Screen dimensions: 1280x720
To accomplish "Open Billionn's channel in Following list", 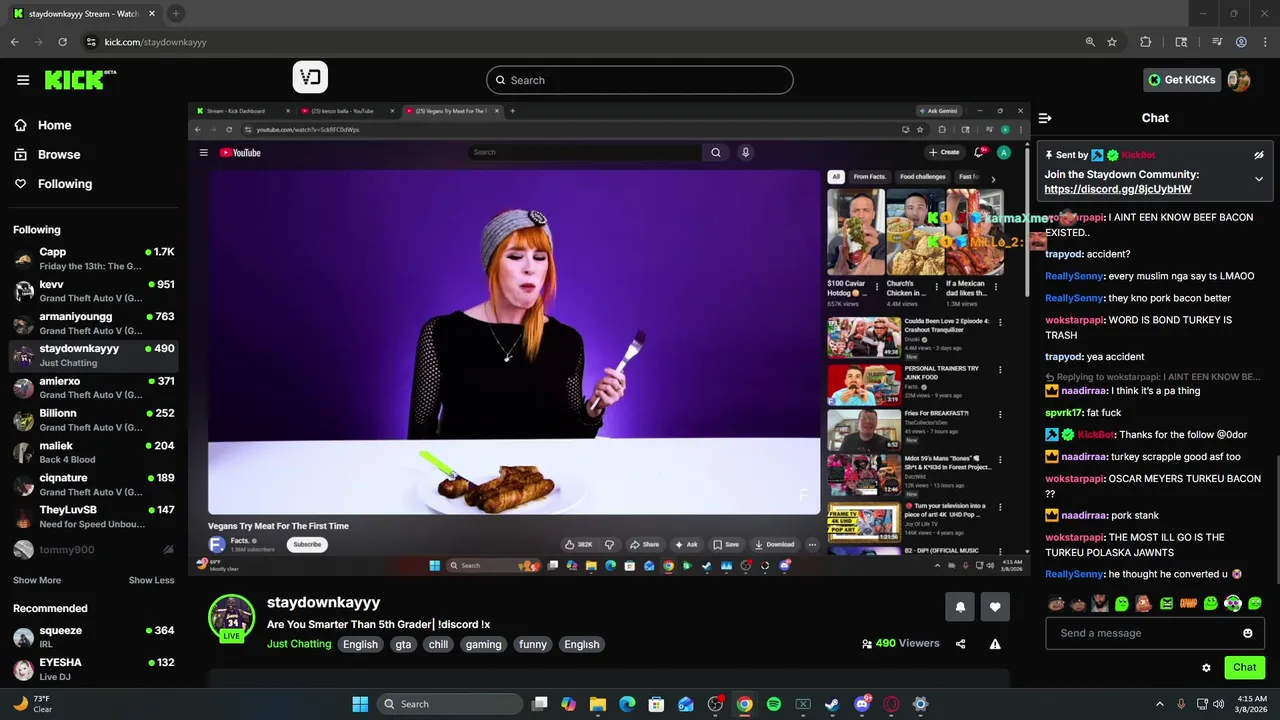I will tap(94, 420).
